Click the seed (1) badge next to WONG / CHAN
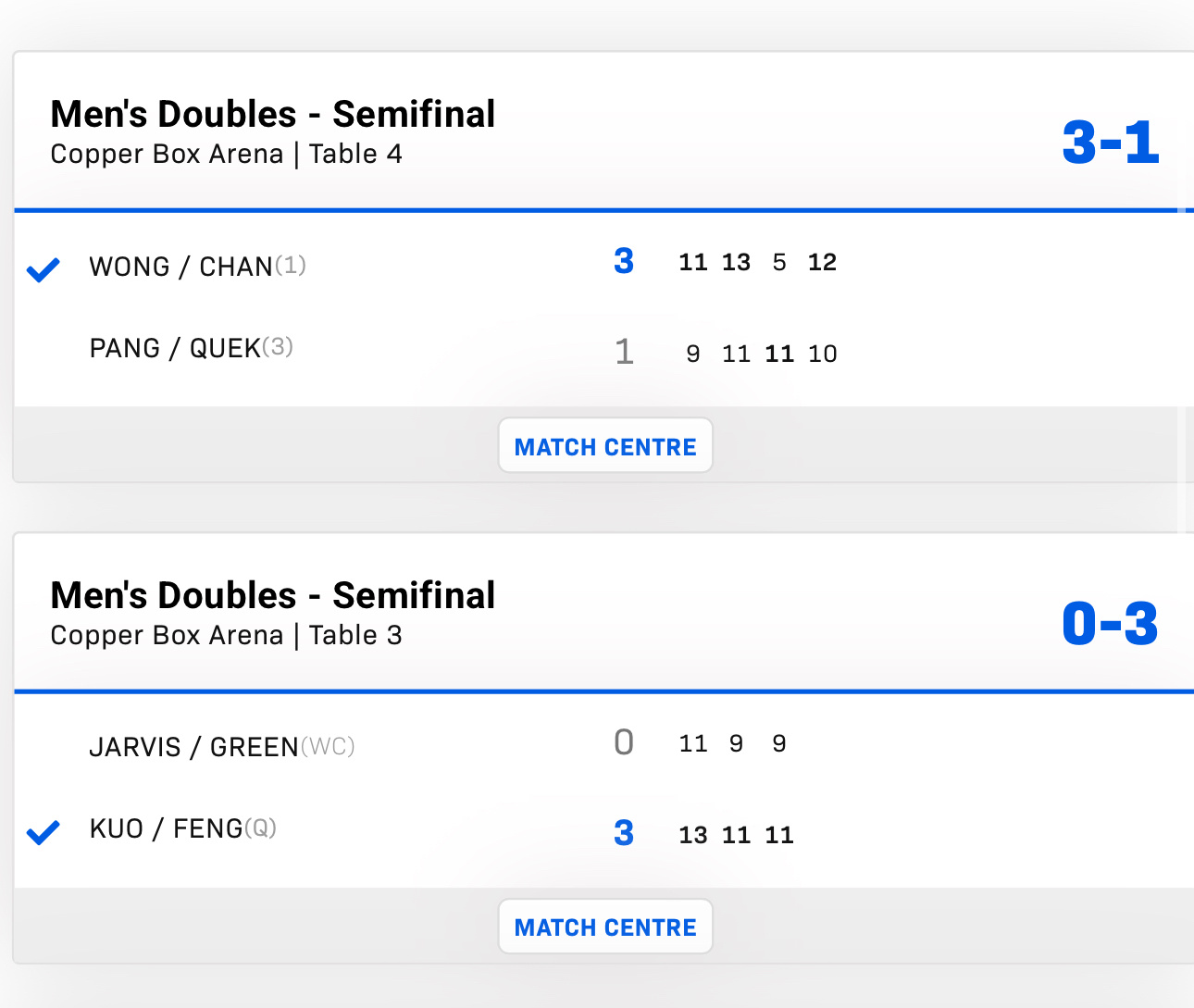 pyautogui.click(x=291, y=266)
